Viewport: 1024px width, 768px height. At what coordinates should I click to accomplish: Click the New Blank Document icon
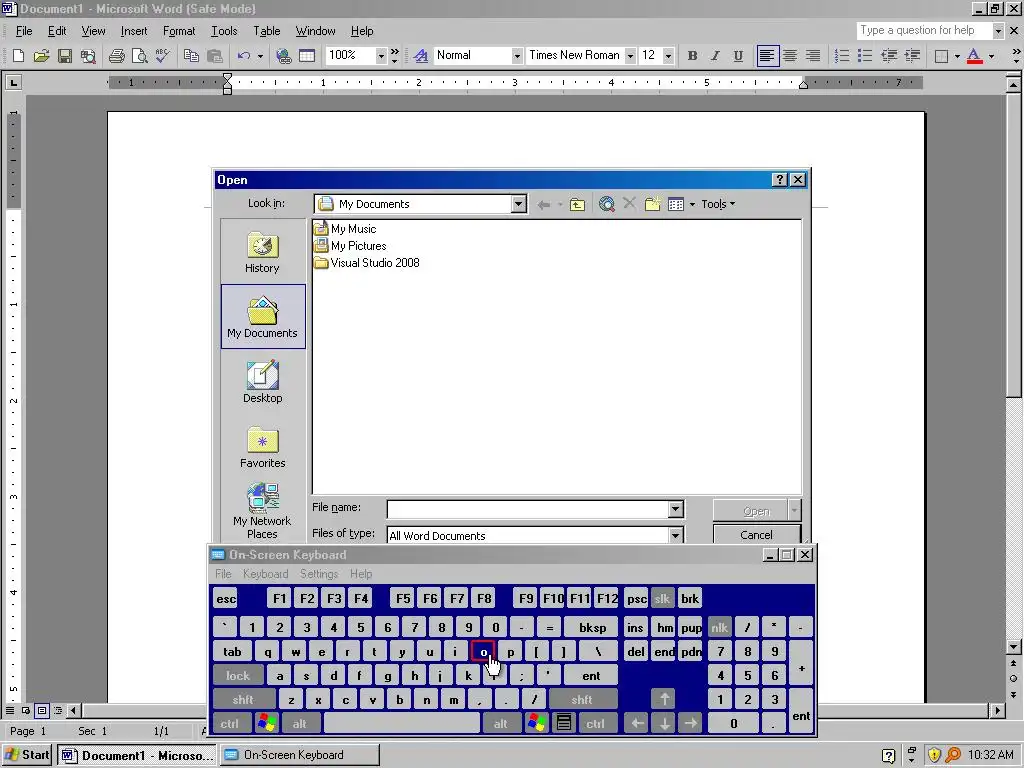pos(18,56)
